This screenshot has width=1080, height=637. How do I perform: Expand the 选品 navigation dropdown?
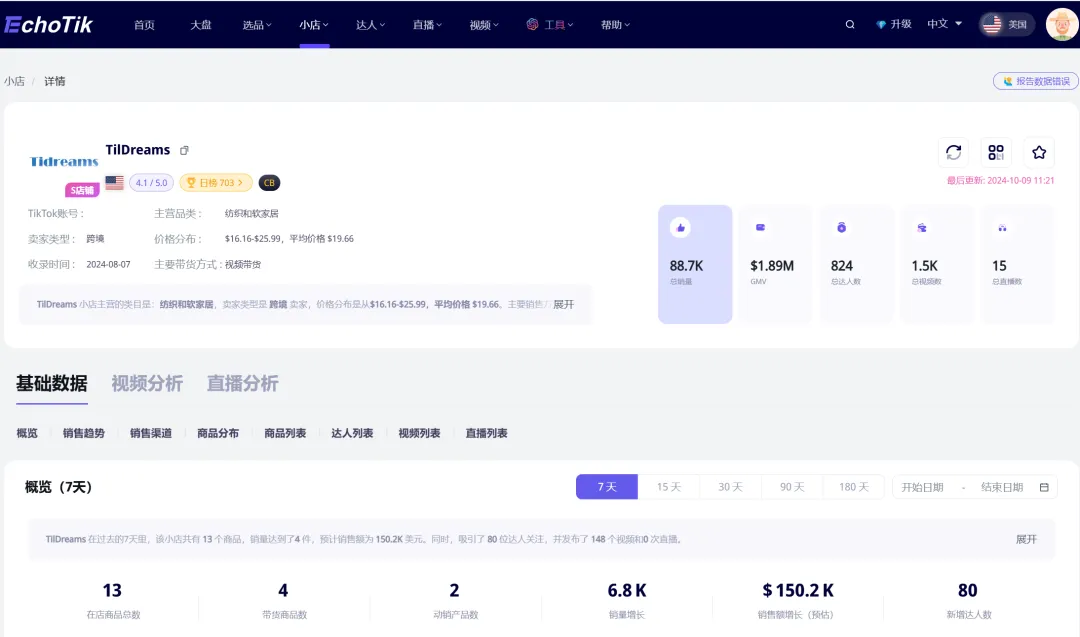(x=257, y=25)
